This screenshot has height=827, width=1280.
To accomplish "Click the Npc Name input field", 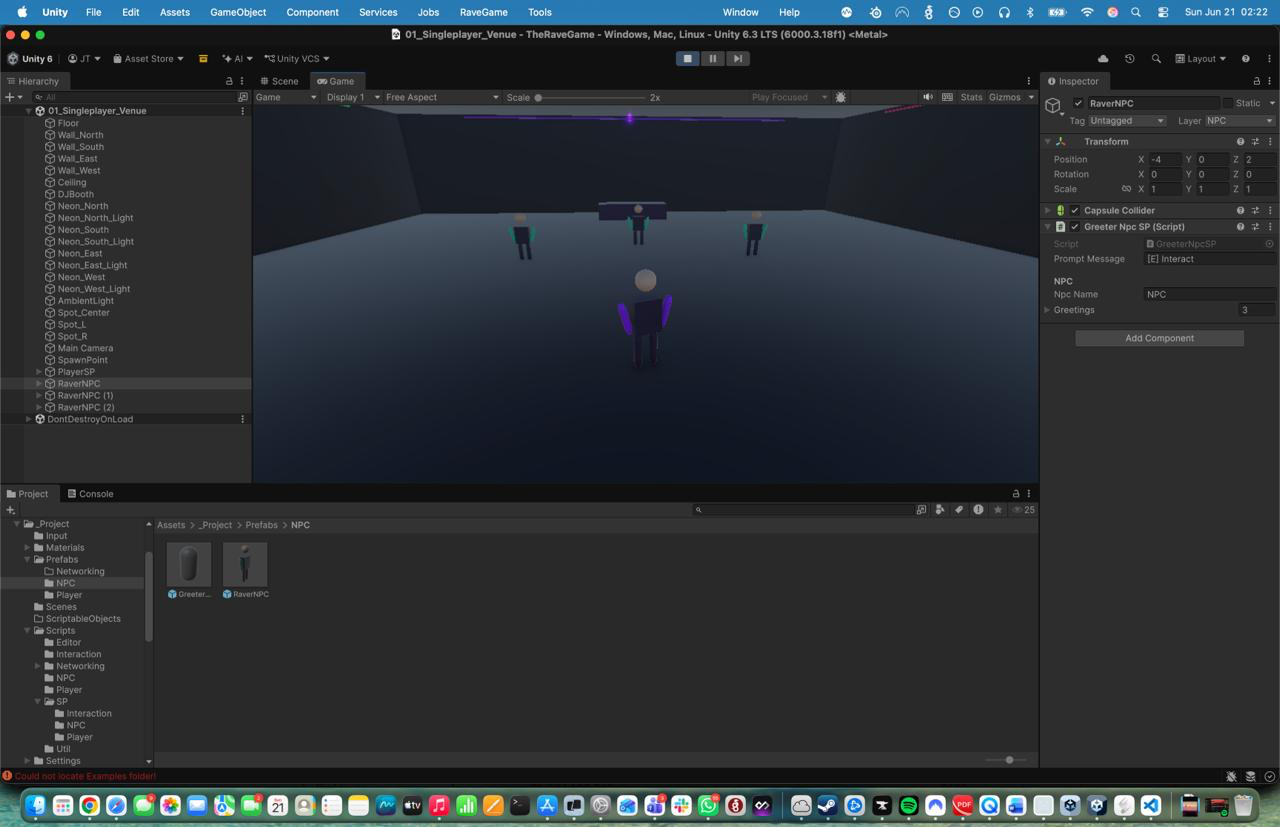I will (1209, 295).
